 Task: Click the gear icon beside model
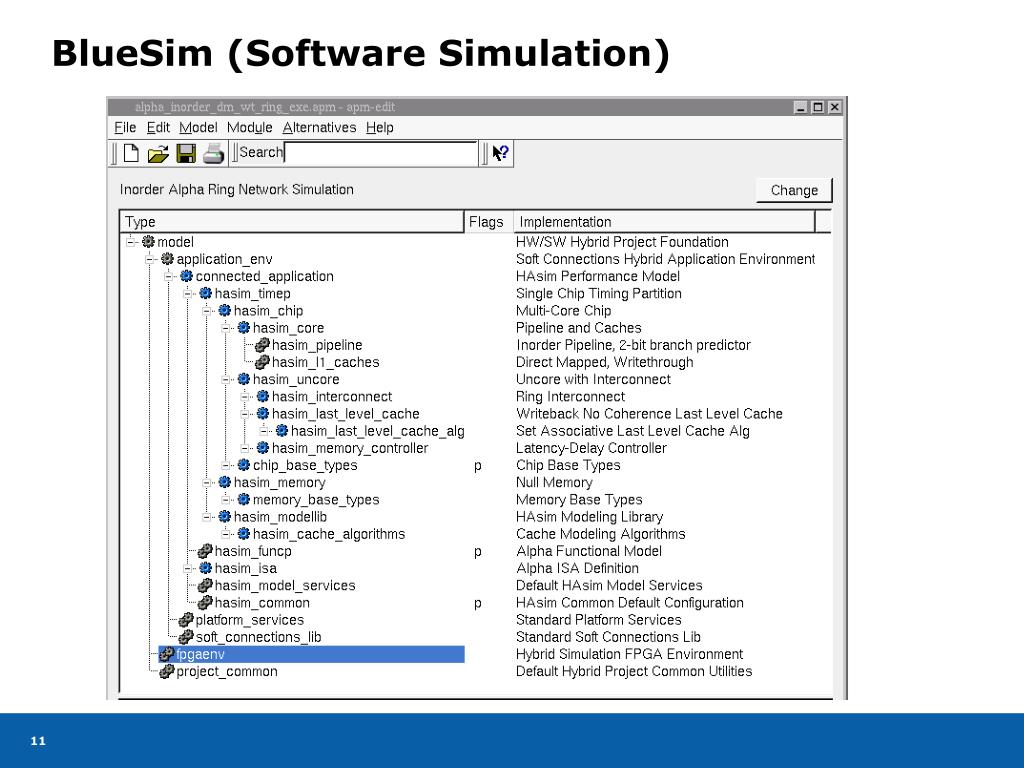(x=148, y=242)
